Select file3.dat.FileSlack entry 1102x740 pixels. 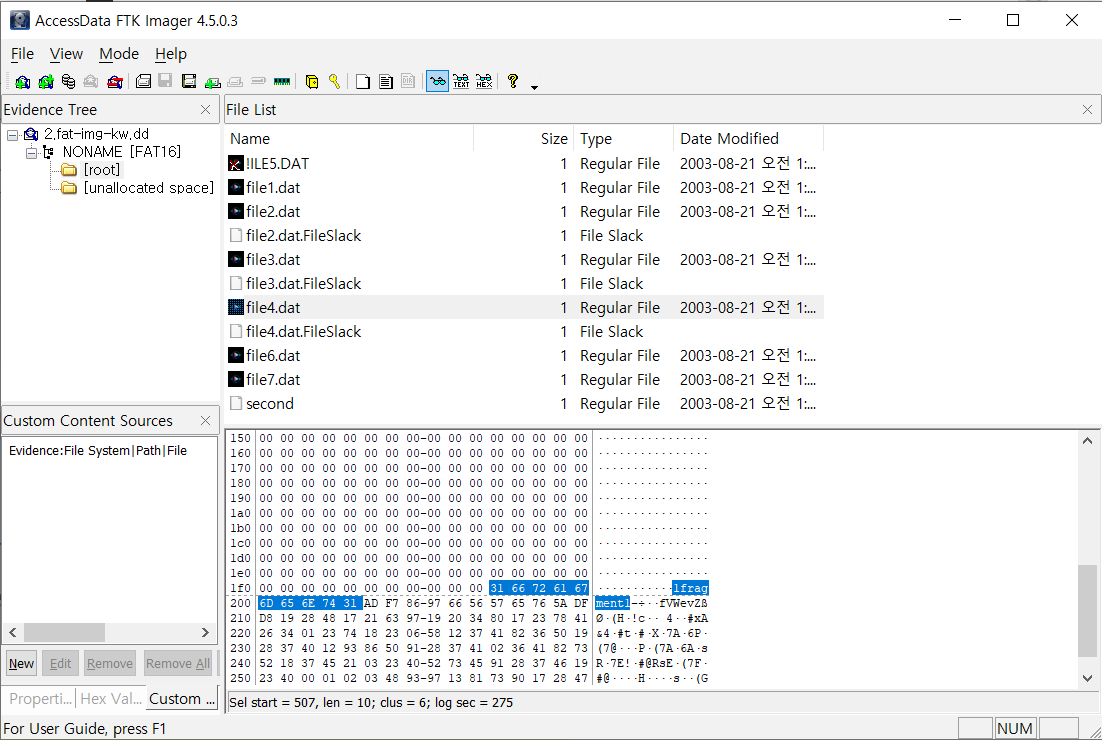304,284
